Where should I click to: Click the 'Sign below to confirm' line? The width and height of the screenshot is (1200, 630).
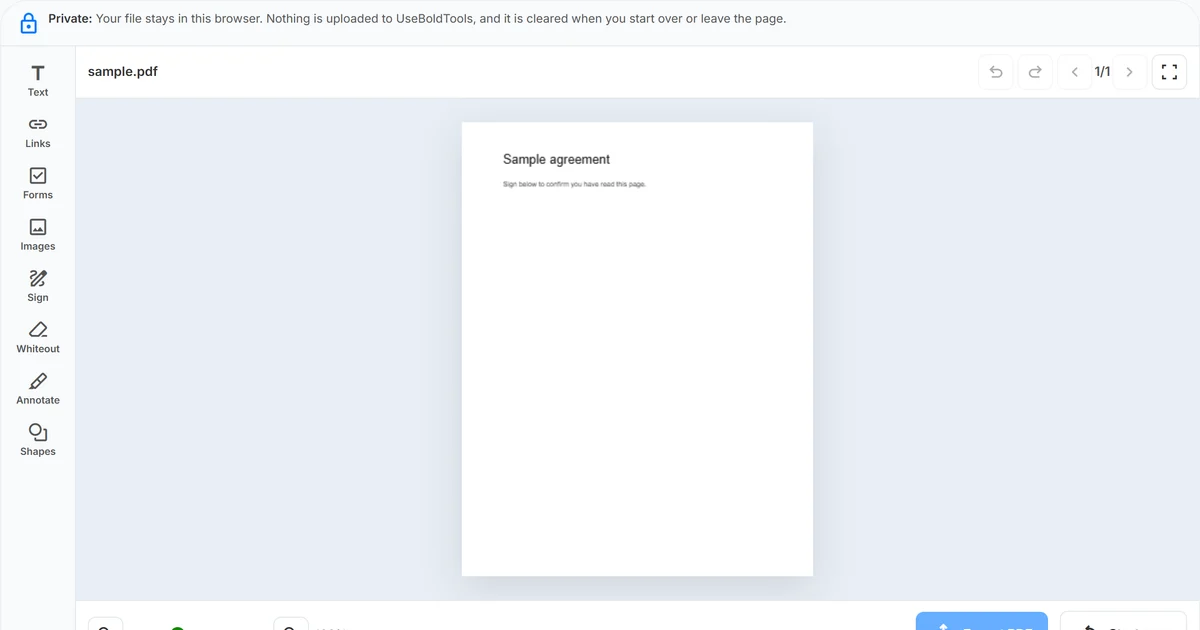[574, 184]
